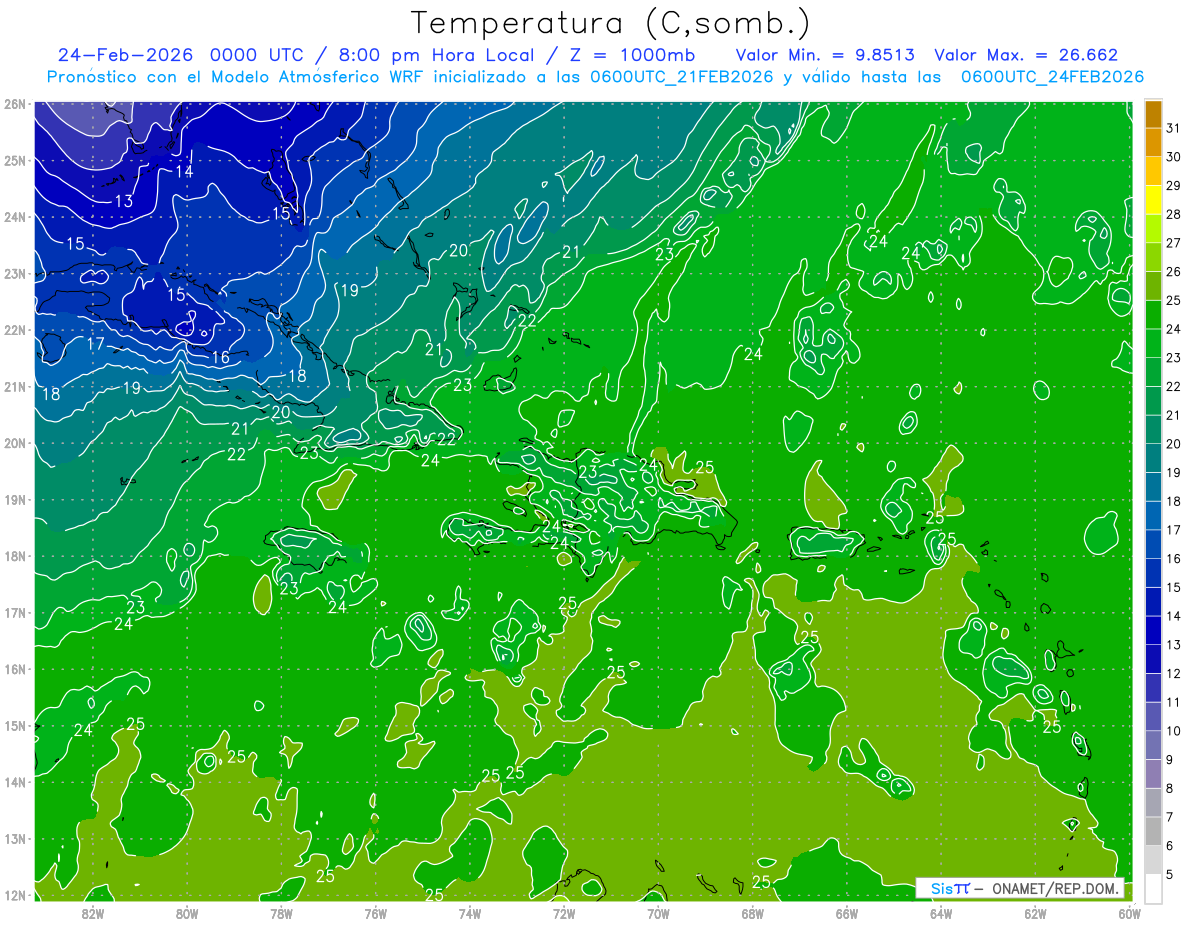The width and height of the screenshot is (1200, 927).
Task: Click the '14' contour label on the map
Action: pyautogui.click(x=184, y=171)
